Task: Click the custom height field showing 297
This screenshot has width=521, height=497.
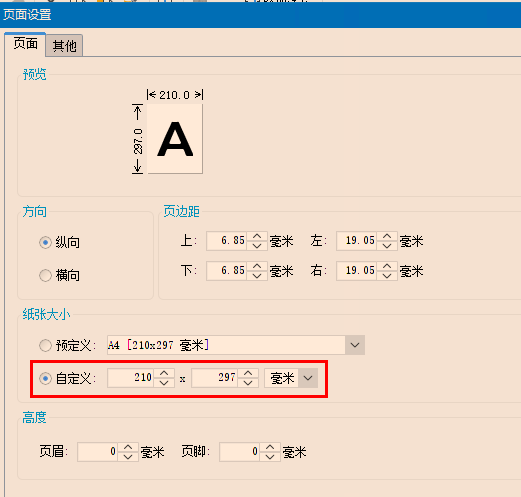Action: [x=215, y=378]
